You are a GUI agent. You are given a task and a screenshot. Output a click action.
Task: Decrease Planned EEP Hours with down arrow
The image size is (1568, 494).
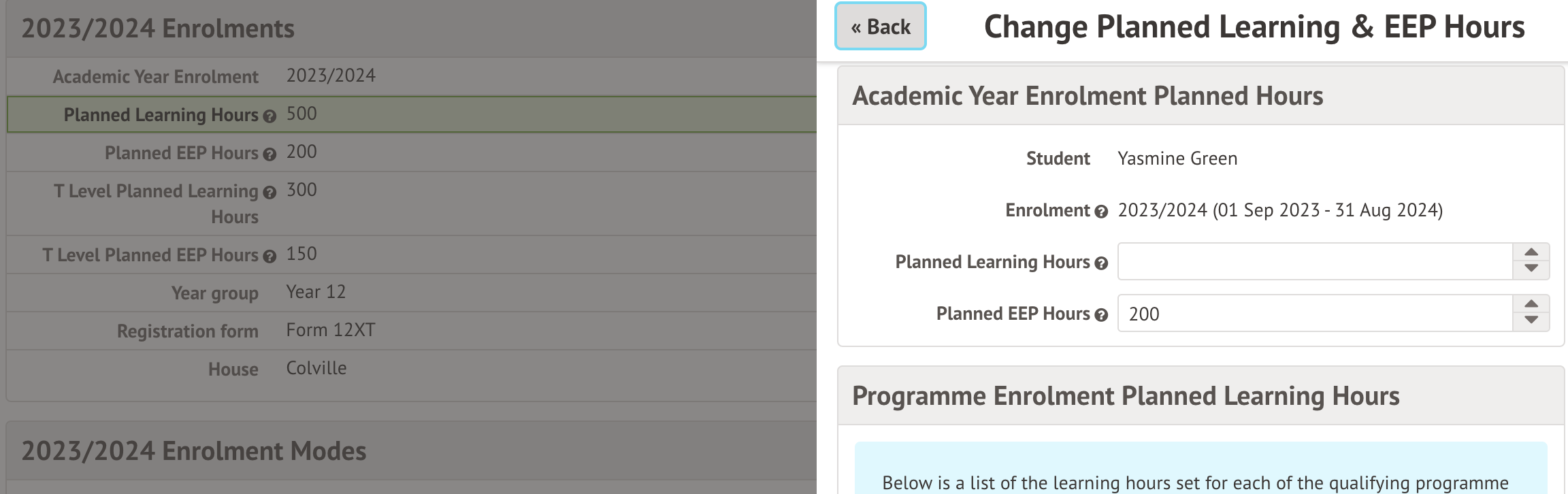tap(1531, 321)
